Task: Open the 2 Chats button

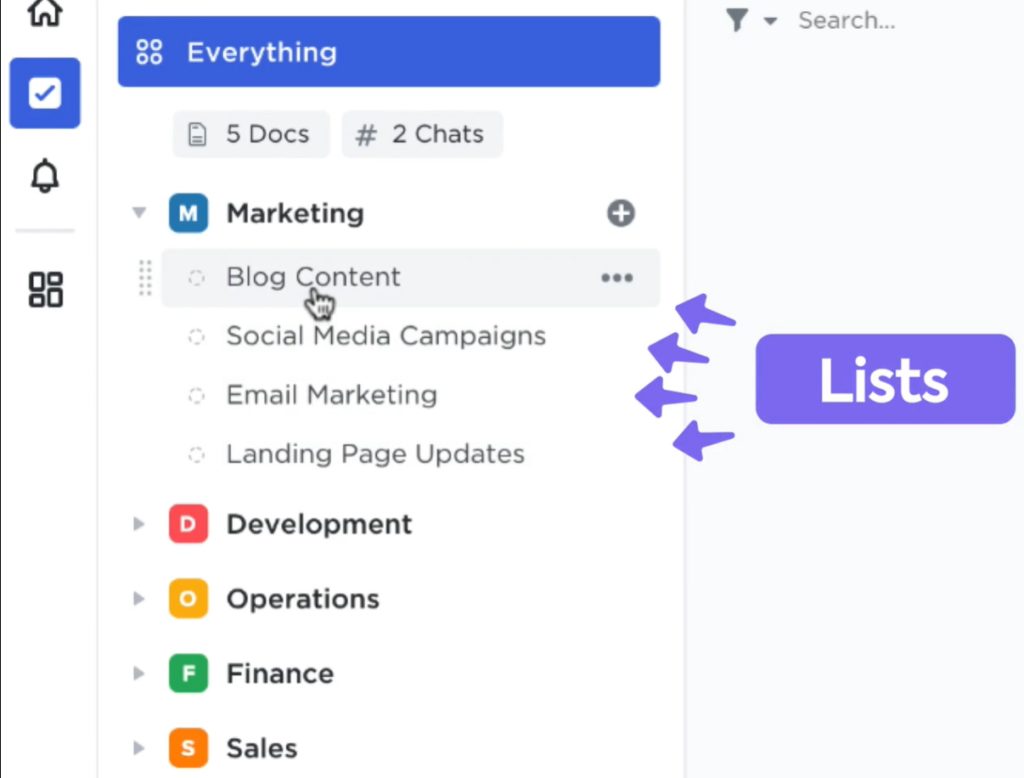Action: pyautogui.click(x=422, y=135)
